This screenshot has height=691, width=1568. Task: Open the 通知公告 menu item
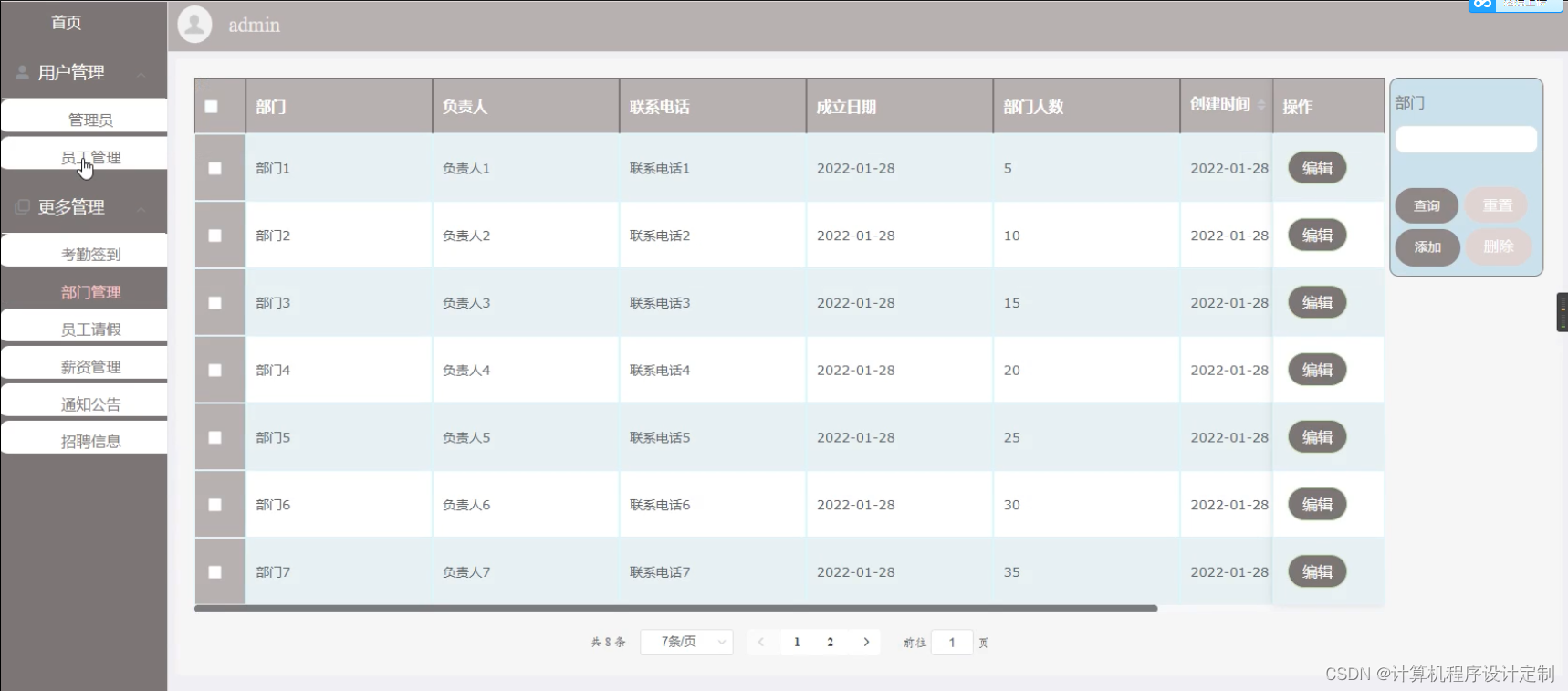[84, 401]
